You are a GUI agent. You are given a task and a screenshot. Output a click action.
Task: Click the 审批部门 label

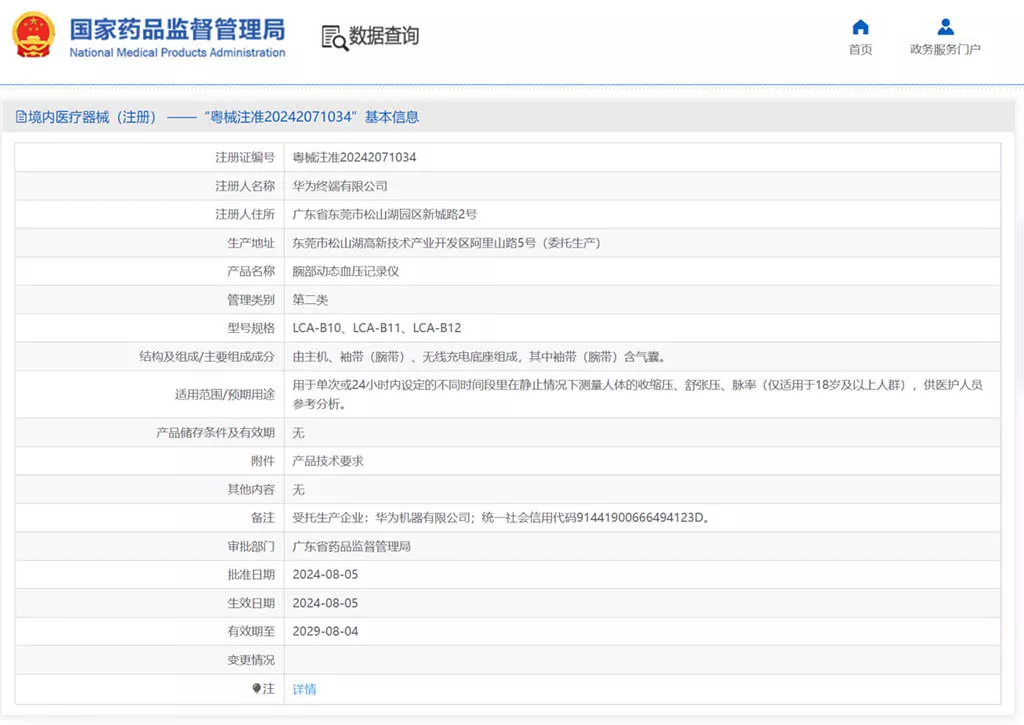[251, 546]
